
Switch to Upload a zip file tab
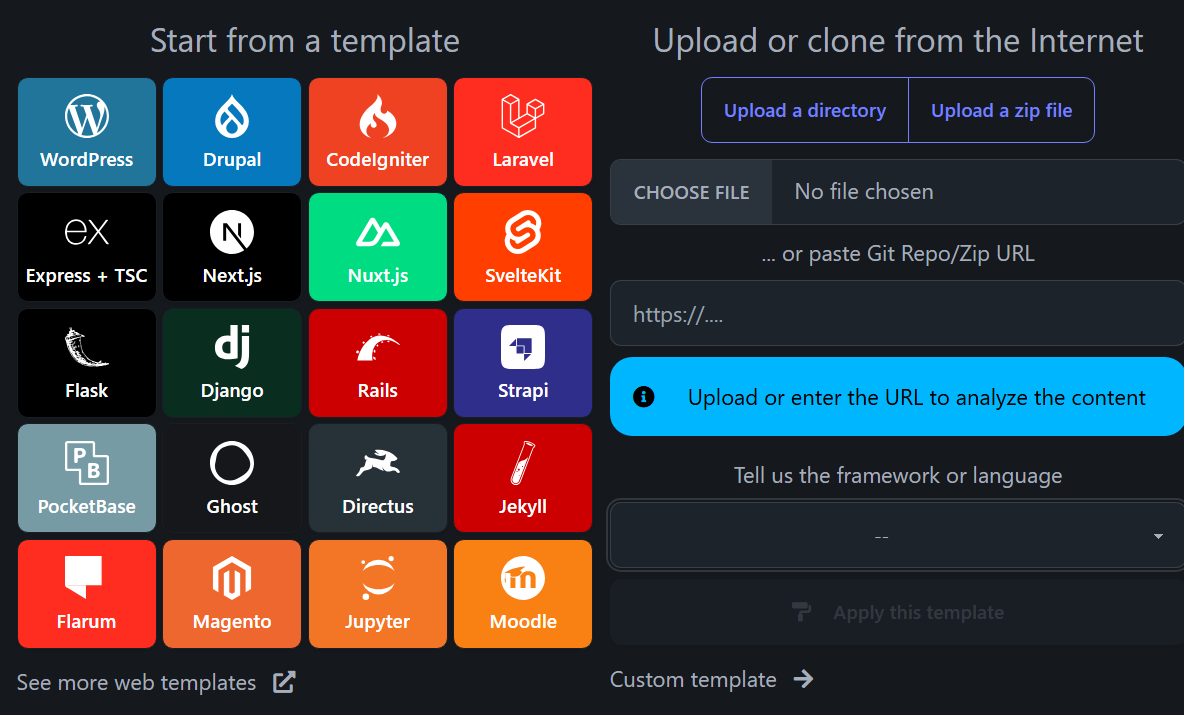coord(1001,110)
